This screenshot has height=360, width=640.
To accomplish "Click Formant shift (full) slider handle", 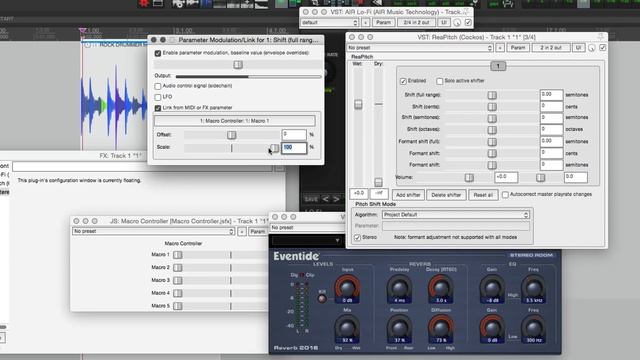I will [492, 142].
